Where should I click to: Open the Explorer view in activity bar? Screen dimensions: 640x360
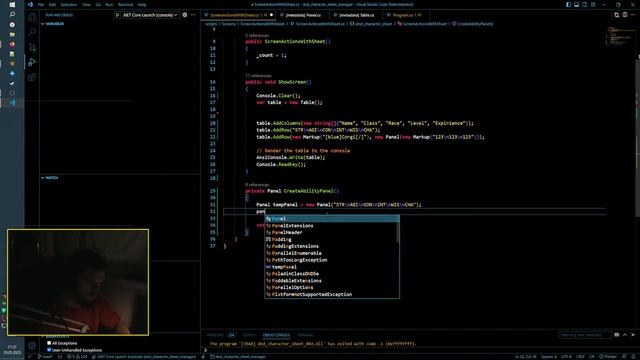pyautogui.click(x=32, y=18)
